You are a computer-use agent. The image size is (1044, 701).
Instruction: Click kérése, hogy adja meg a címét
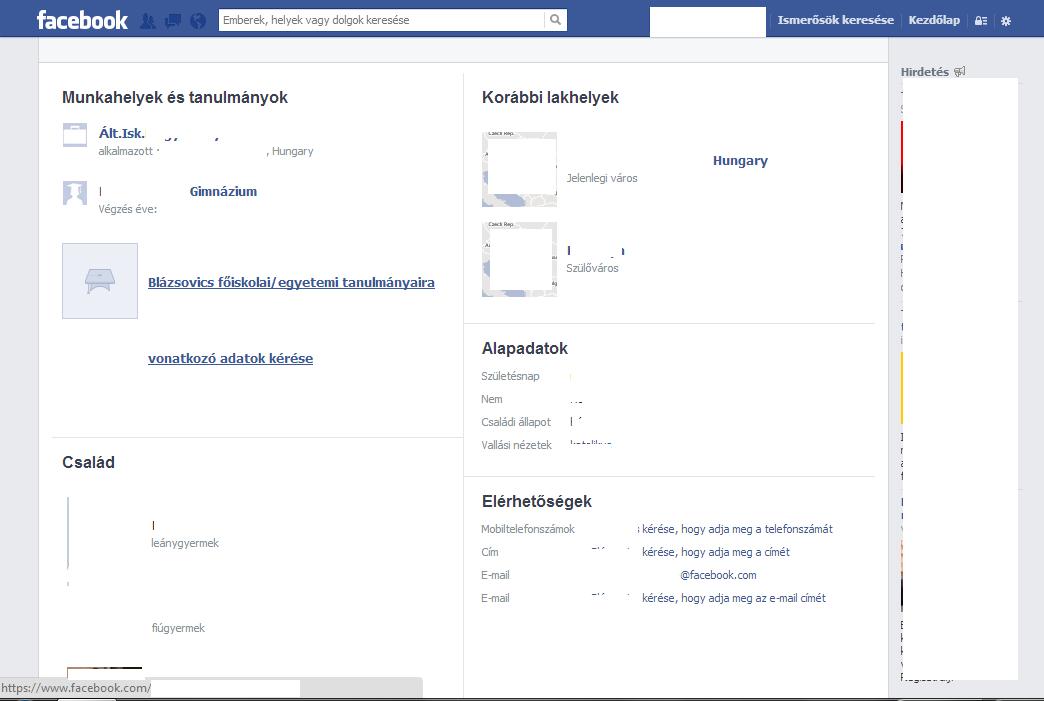[x=716, y=552]
